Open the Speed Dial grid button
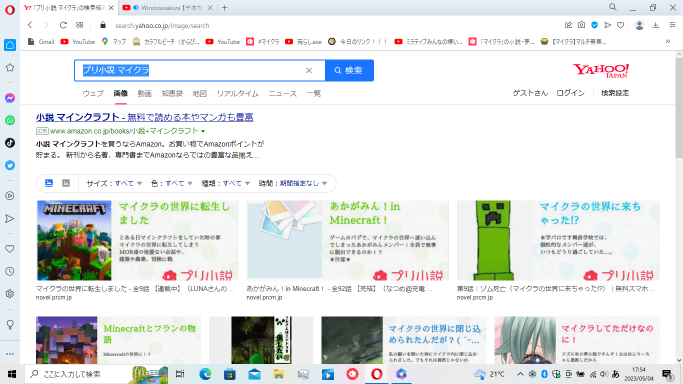 [x=79, y=25]
